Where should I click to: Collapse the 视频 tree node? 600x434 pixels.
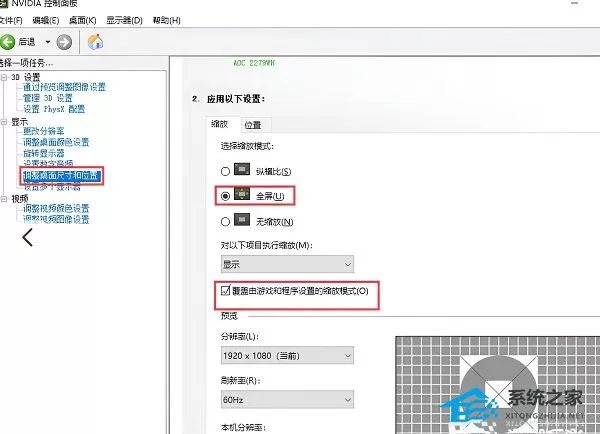point(4,199)
